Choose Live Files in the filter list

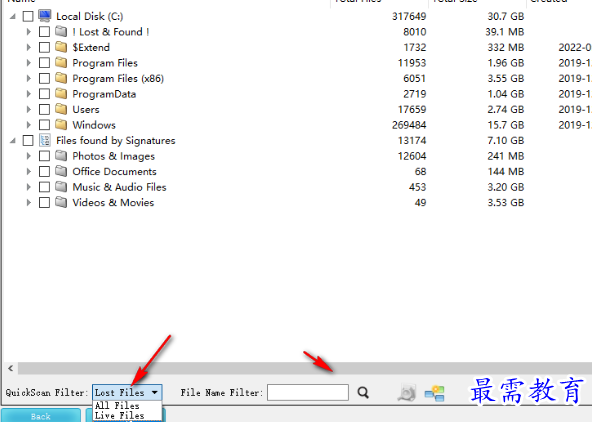pos(120,415)
